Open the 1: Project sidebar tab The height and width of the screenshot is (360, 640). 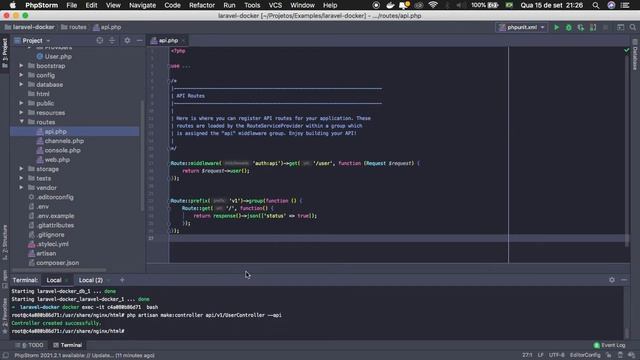5,53
